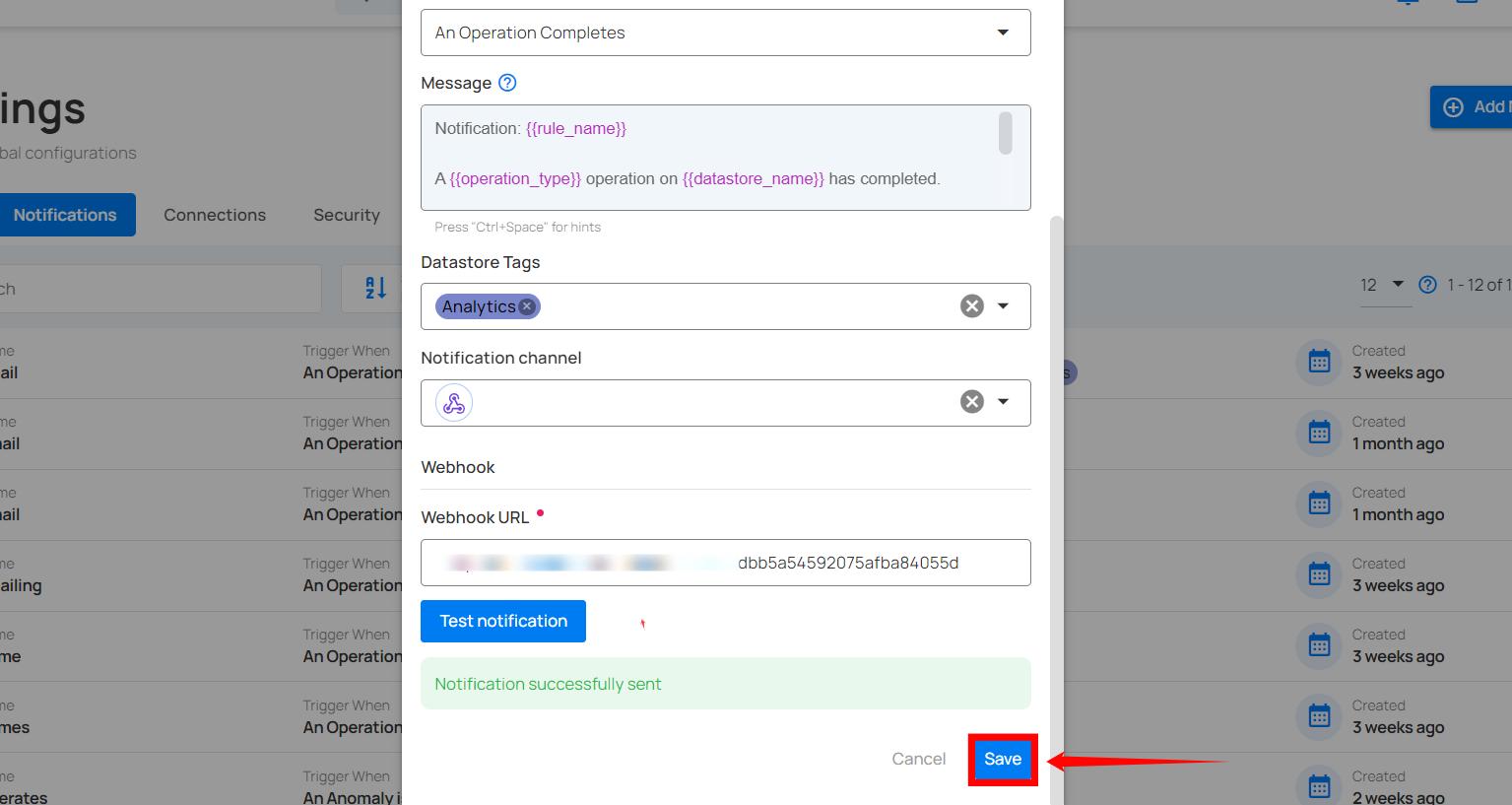
Task: Click calendar icon in first 1 month ago row
Action: tap(1320, 433)
